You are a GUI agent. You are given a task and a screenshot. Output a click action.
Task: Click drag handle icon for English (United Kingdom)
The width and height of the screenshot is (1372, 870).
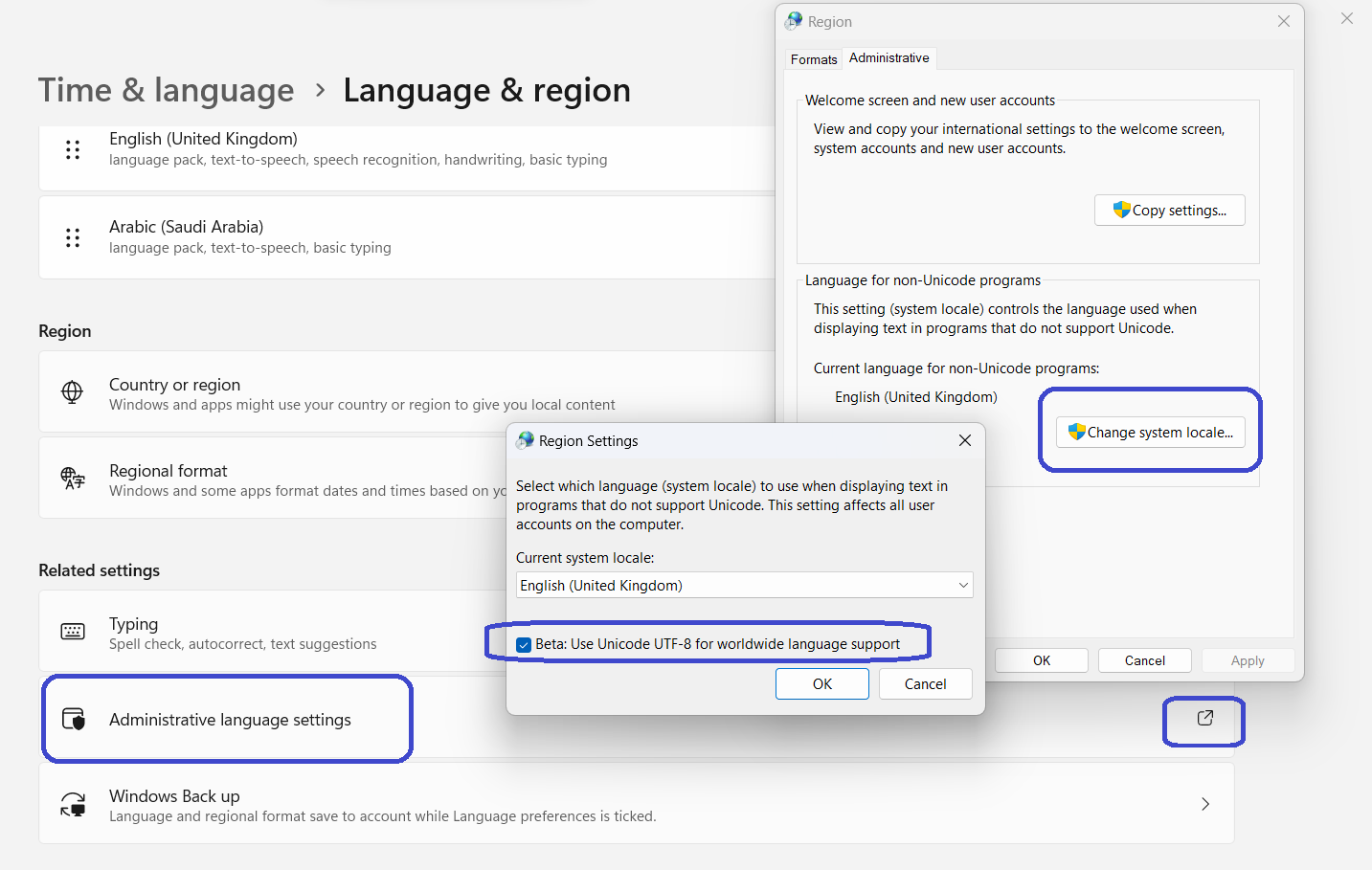(x=73, y=149)
